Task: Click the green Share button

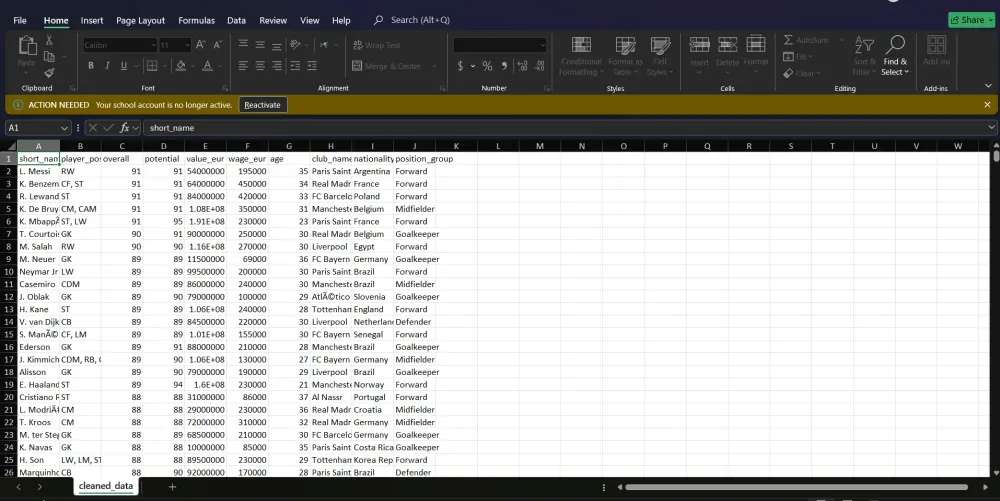Action: (971, 20)
